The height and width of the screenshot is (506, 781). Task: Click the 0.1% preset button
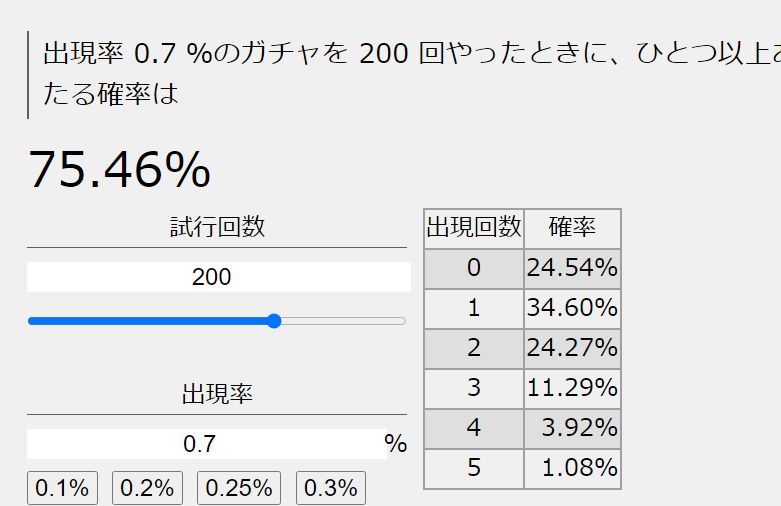[x=62, y=488]
